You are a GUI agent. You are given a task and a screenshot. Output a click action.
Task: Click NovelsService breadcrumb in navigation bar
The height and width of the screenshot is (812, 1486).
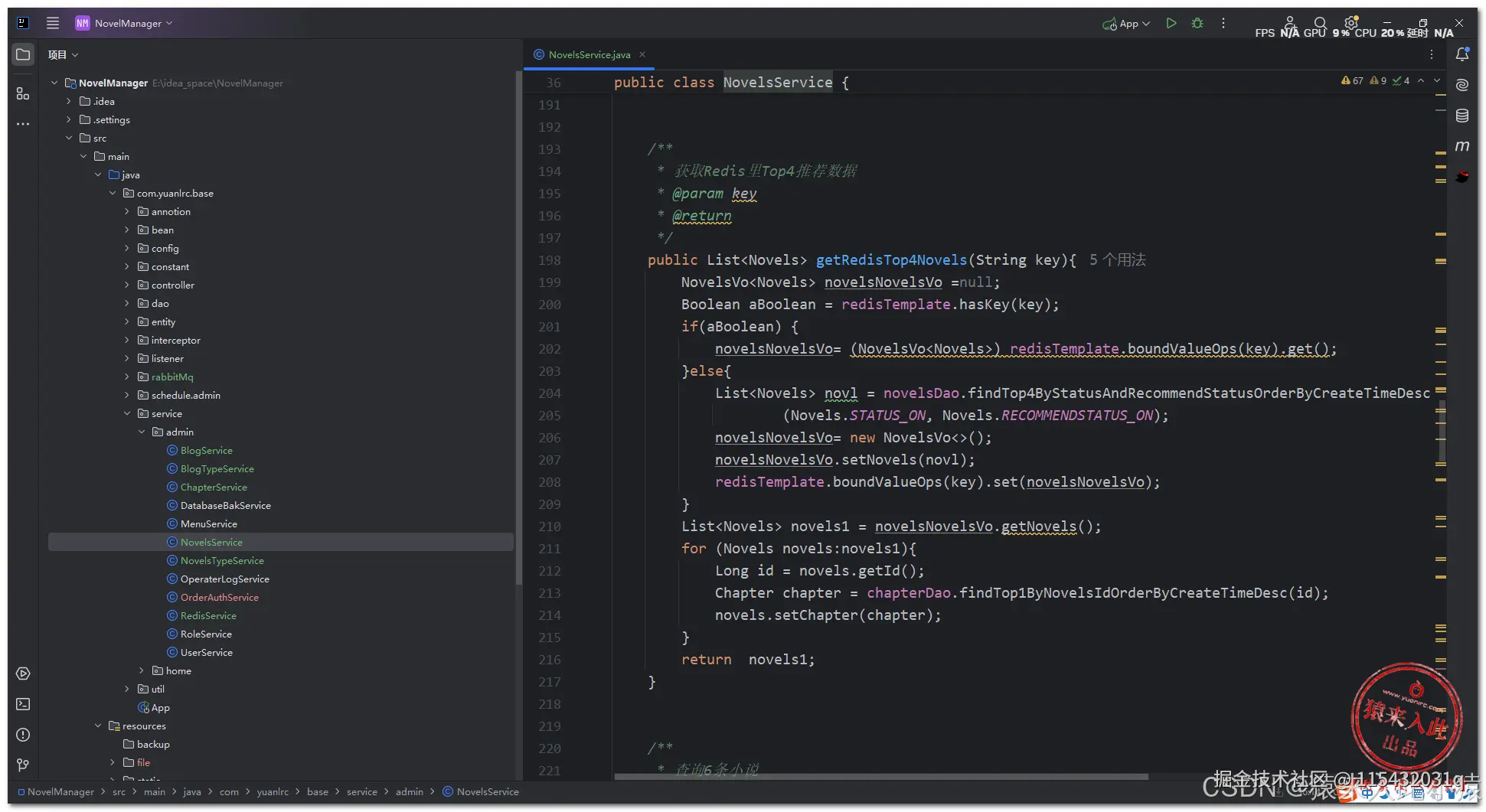(487, 791)
